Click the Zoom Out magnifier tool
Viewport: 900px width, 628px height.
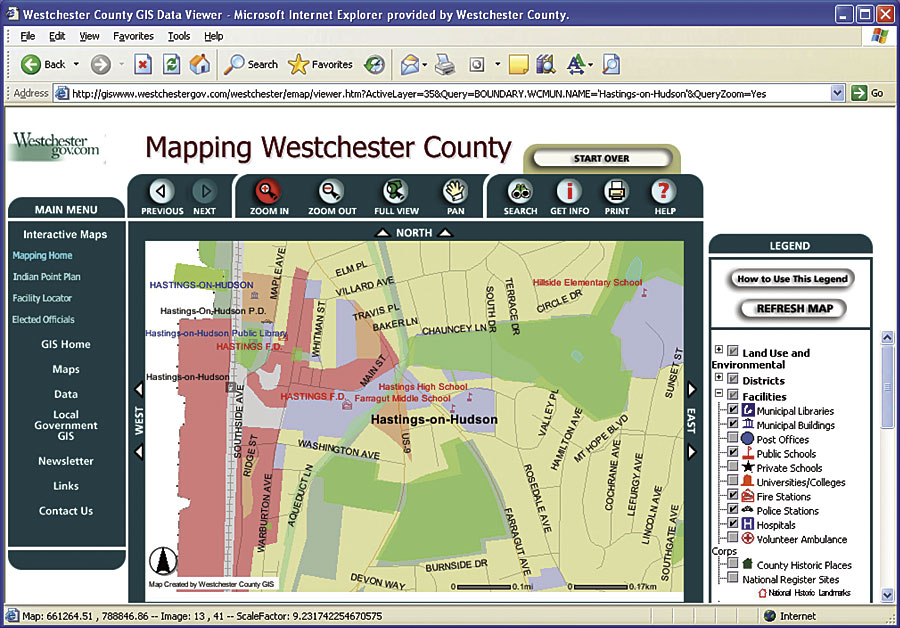(331, 192)
